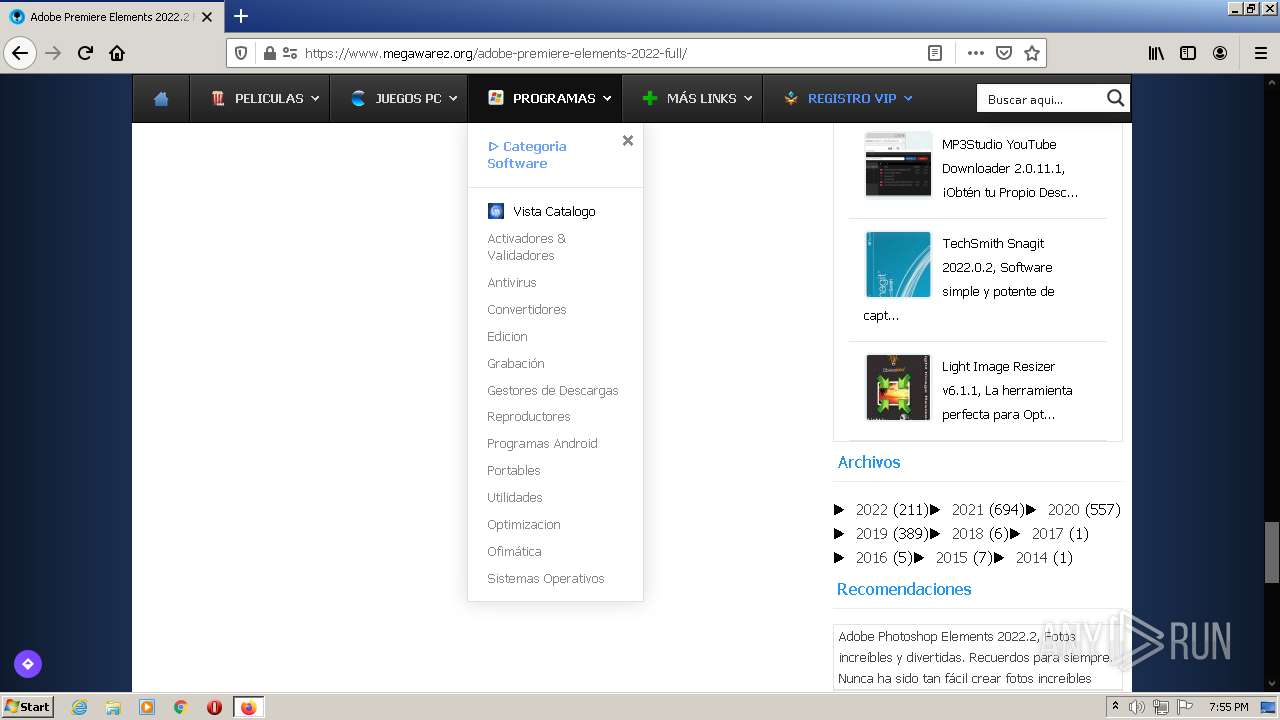This screenshot has height=720, width=1280.
Task: Select Optimizacion category
Action: (x=524, y=524)
